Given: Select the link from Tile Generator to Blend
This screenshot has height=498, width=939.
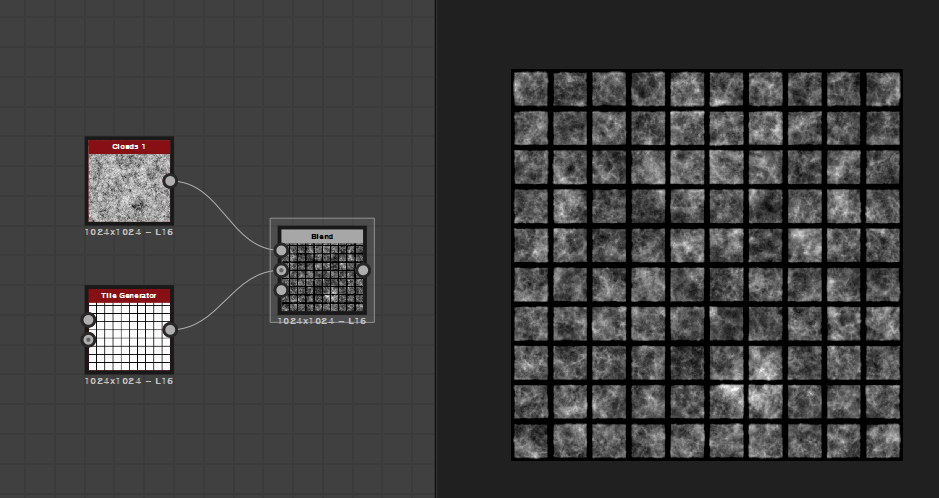Looking at the screenshot, I should [225, 299].
